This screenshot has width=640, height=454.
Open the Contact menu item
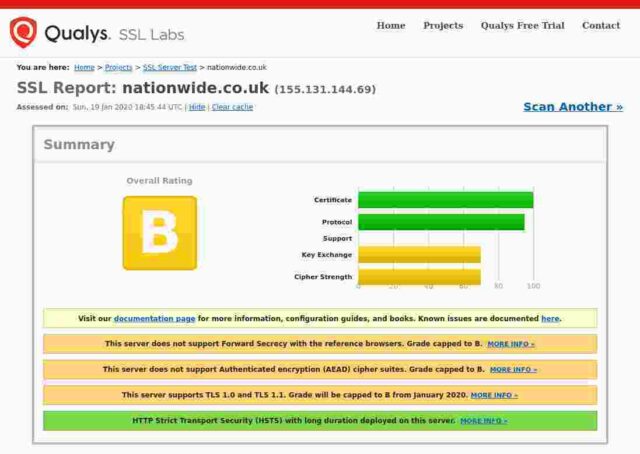click(601, 25)
